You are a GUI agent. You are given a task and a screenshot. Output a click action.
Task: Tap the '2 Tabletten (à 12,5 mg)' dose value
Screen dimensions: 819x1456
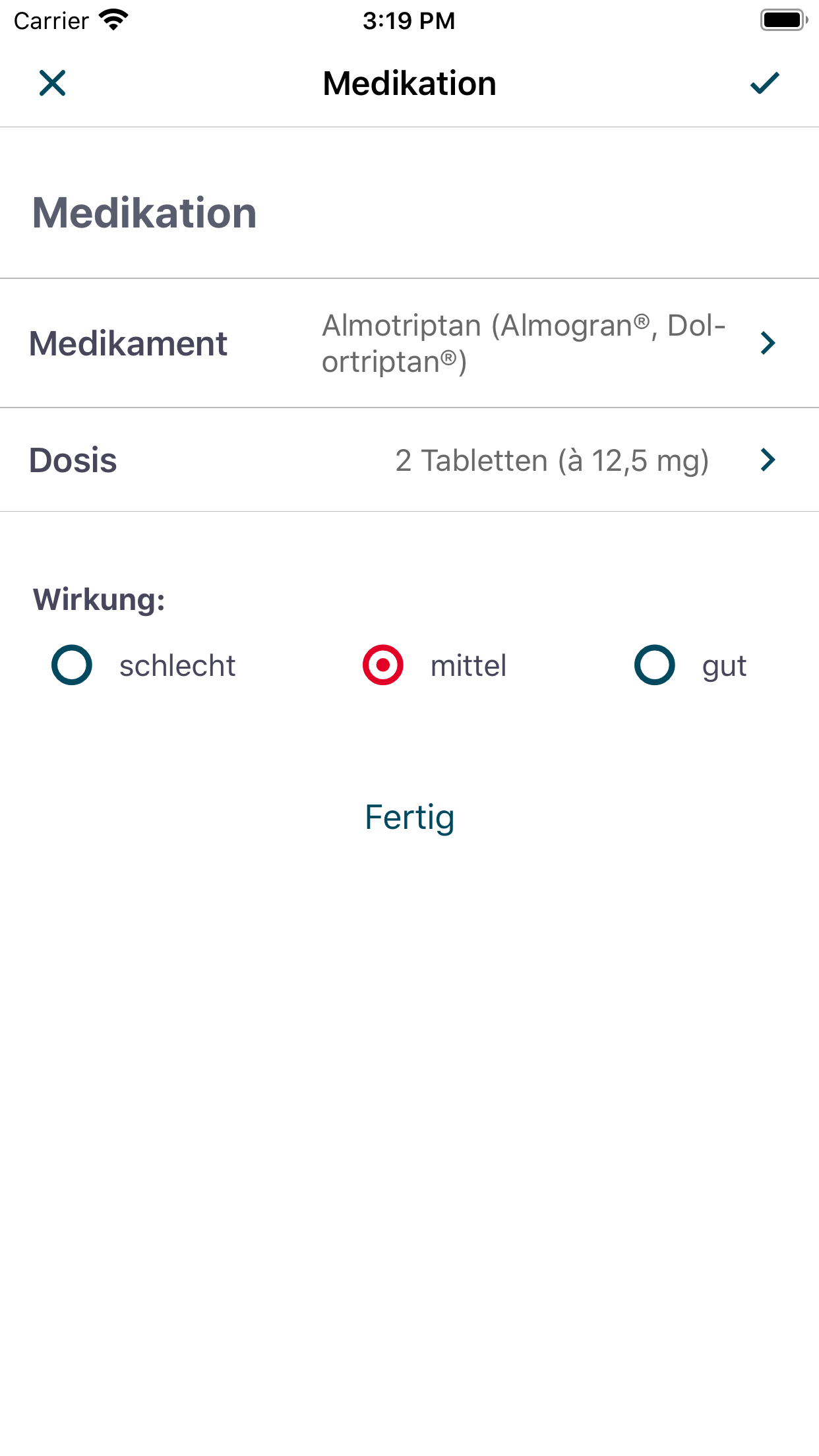pos(552,460)
